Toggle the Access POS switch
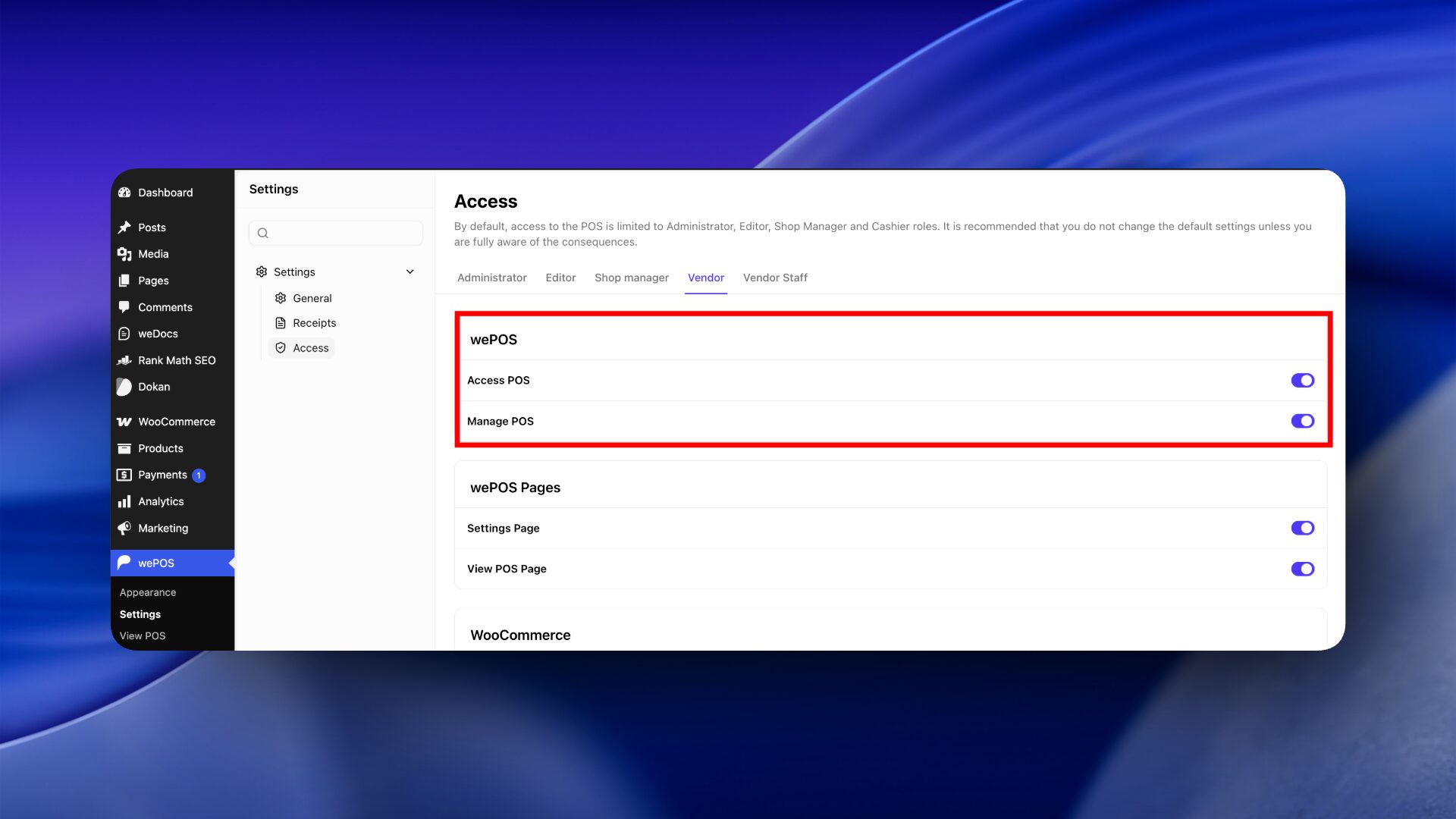The image size is (1456, 819). pyautogui.click(x=1303, y=381)
